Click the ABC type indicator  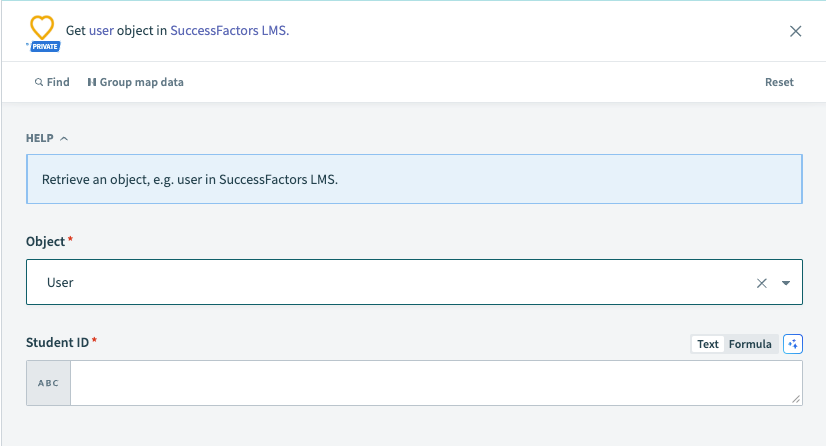[x=48, y=383]
